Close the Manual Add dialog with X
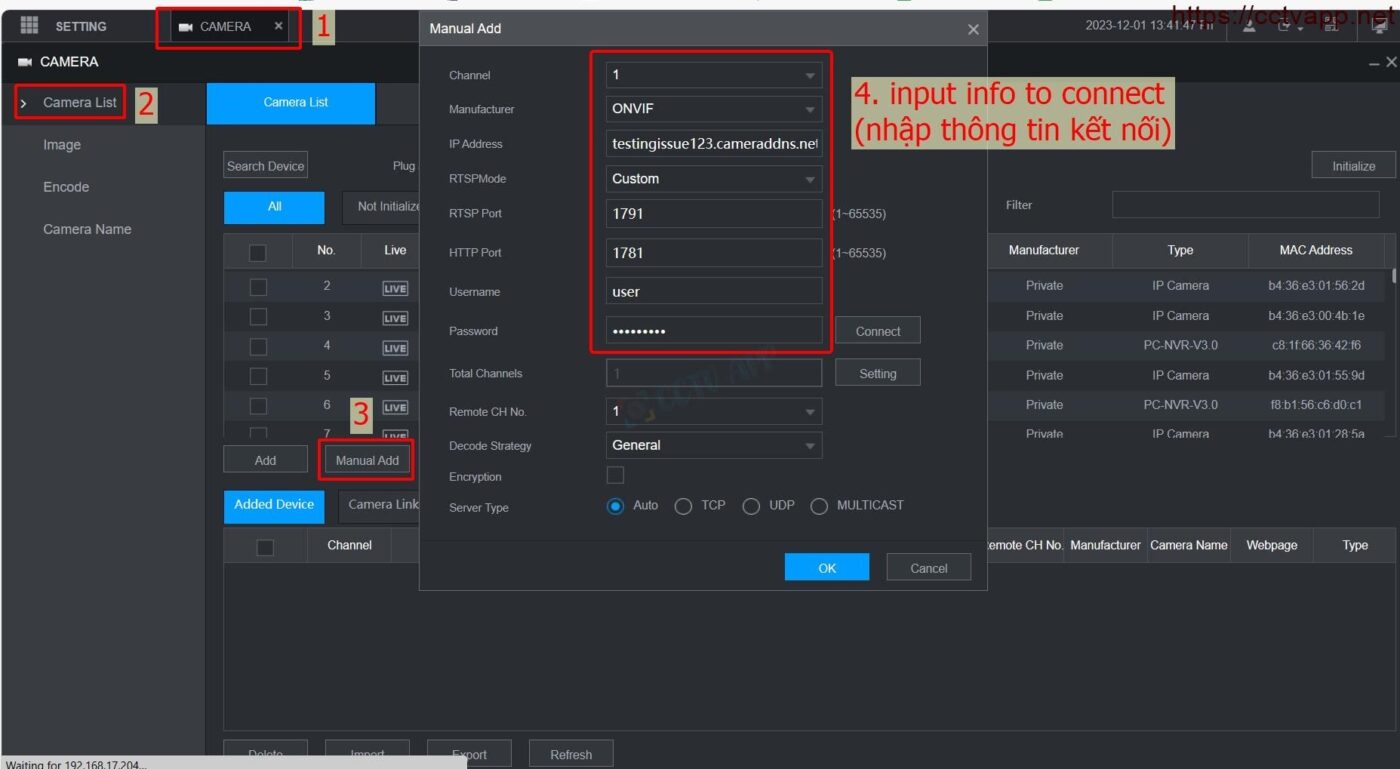Viewport: 1400px width, 769px height. 973,30
